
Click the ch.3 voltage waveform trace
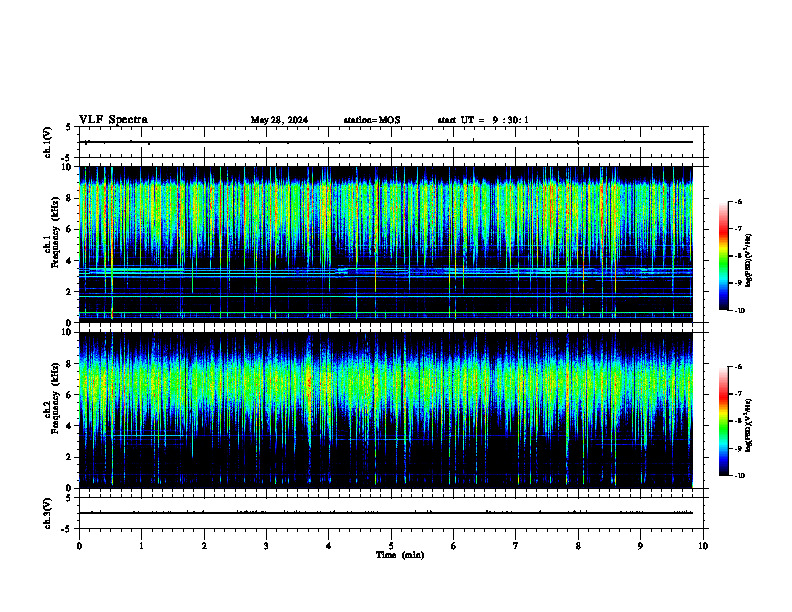pyautogui.click(x=386, y=513)
